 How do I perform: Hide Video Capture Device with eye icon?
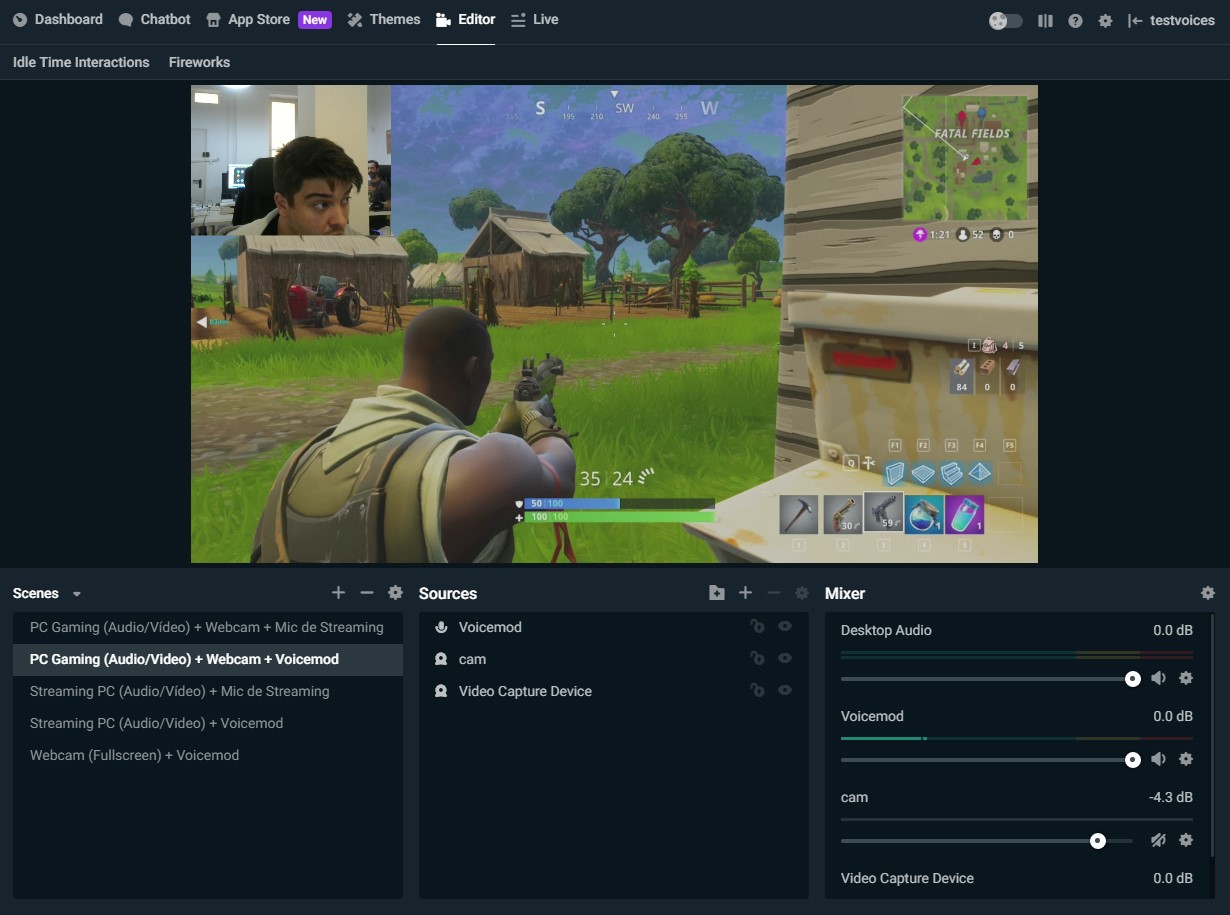(x=785, y=691)
